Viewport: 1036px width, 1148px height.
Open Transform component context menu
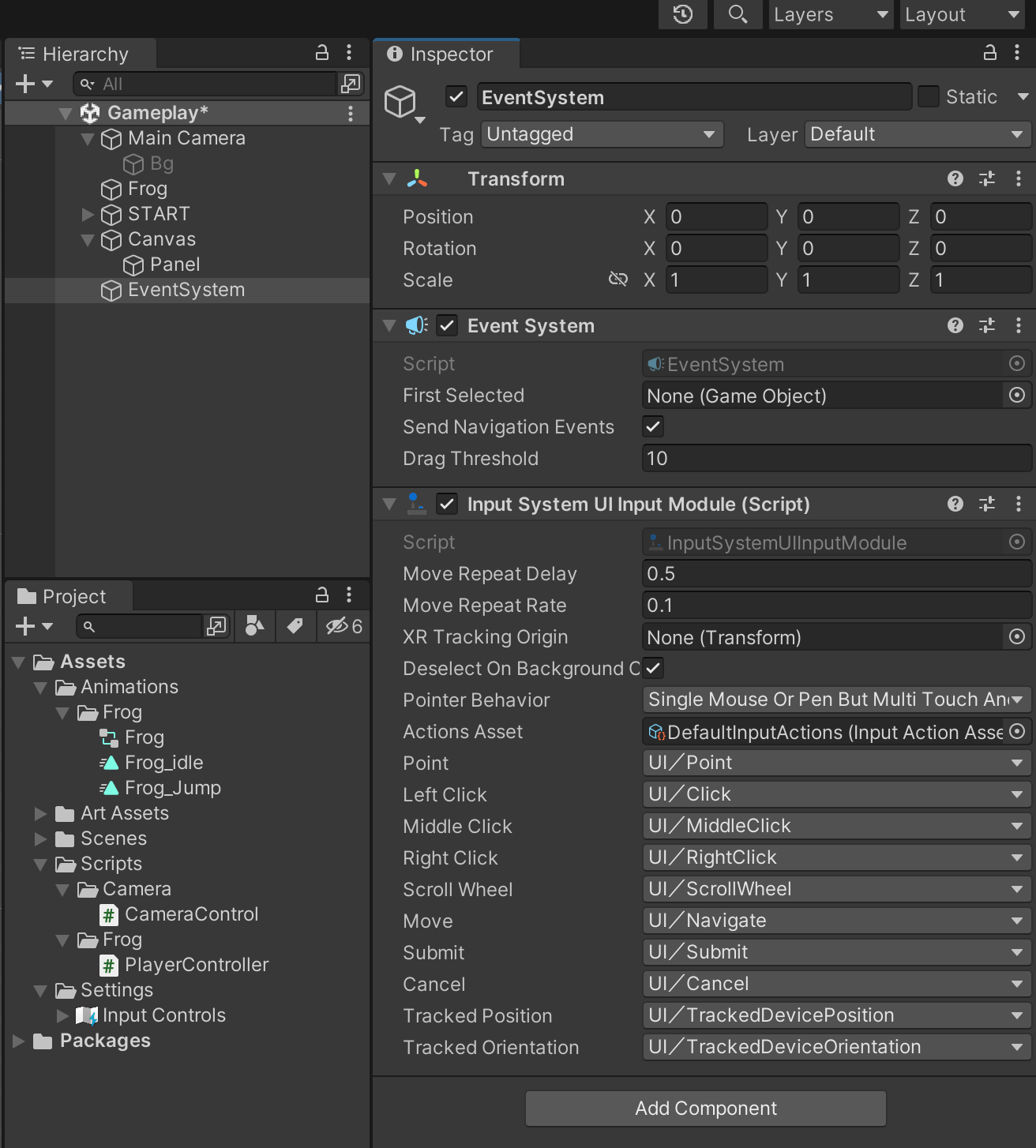tap(1019, 178)
